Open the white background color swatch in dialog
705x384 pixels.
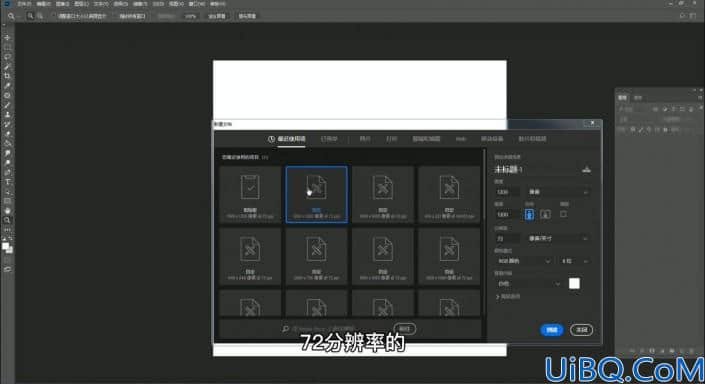pos(574,284)
